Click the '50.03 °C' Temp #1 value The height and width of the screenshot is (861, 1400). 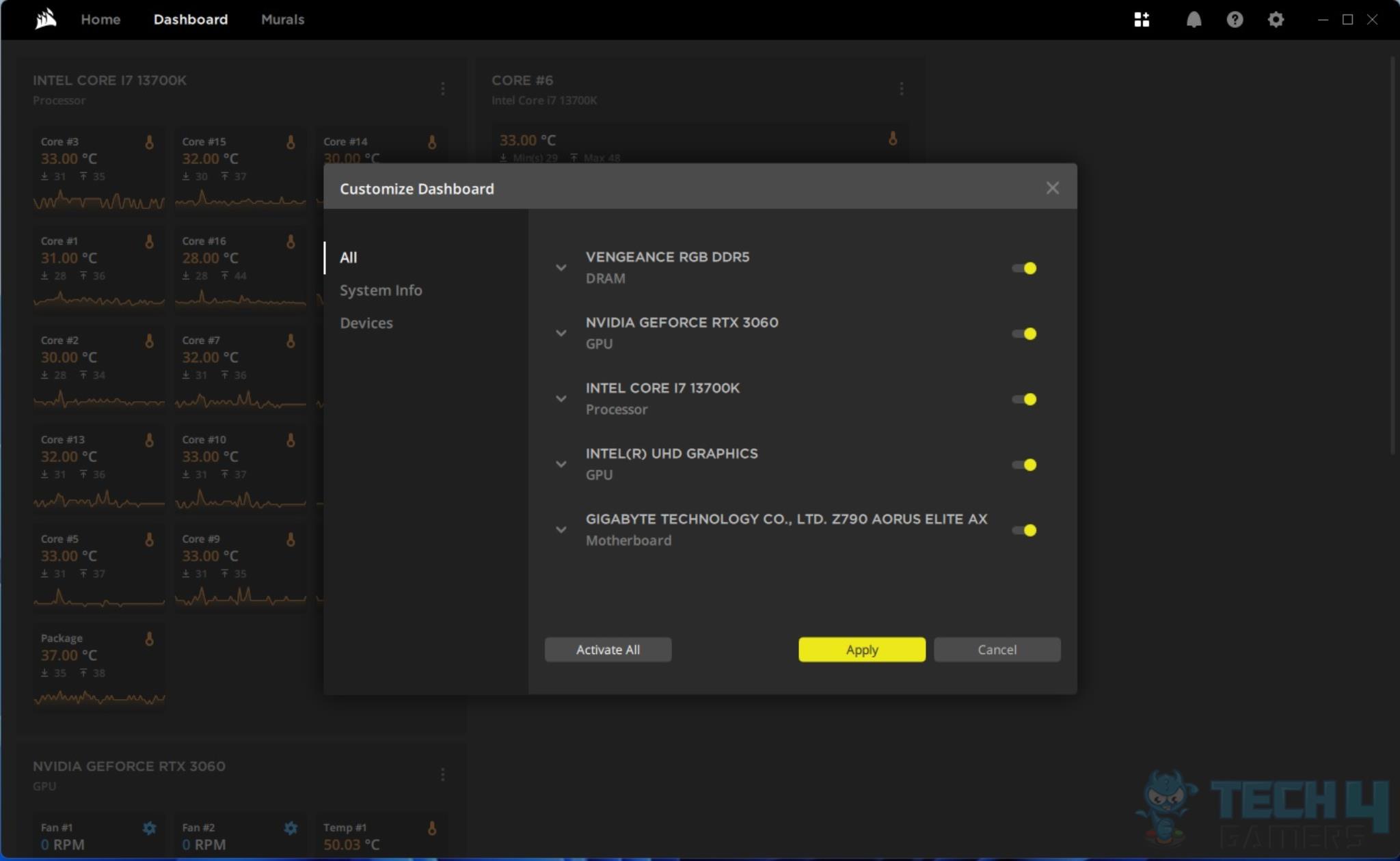tap(351, 845)
